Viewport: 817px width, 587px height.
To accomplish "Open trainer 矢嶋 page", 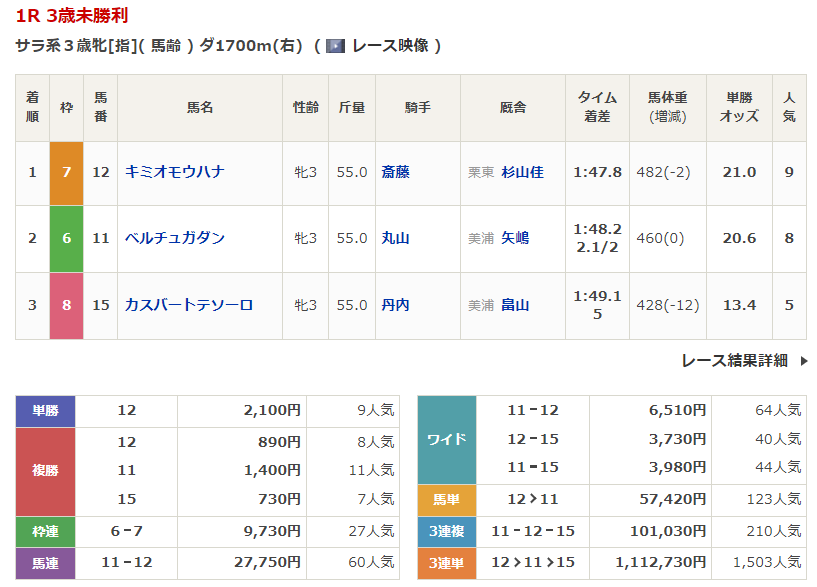I will pos(515,238).
